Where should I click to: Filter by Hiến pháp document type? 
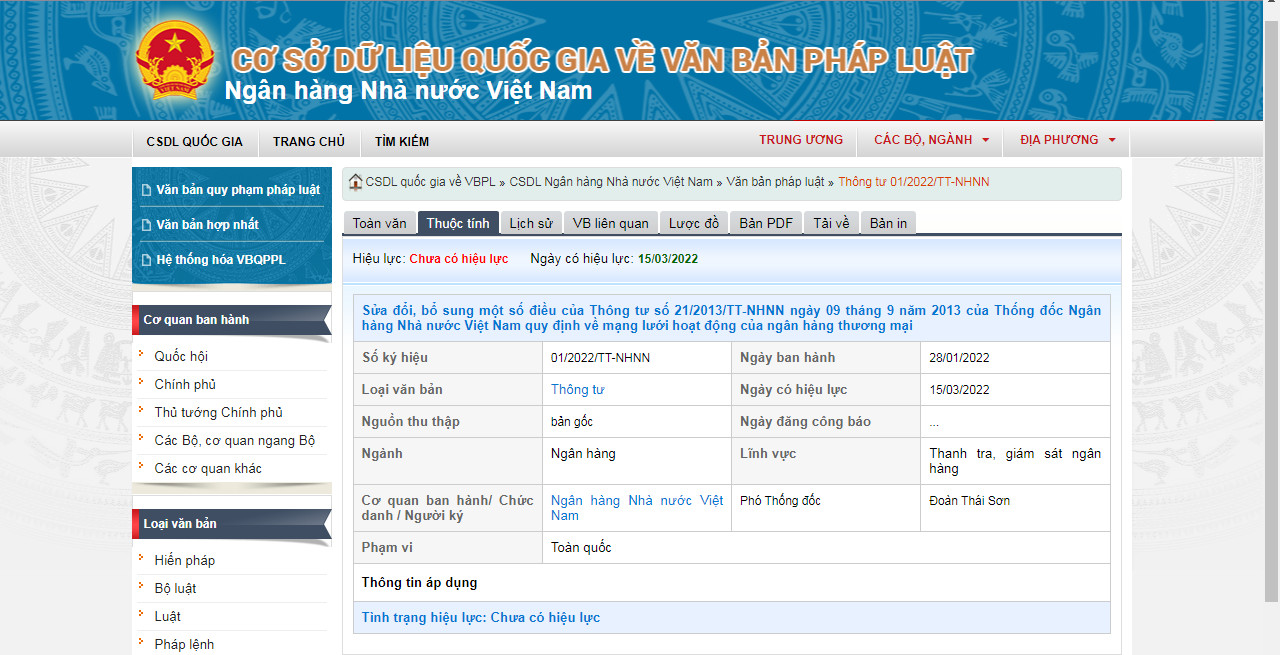pos(185,561)
